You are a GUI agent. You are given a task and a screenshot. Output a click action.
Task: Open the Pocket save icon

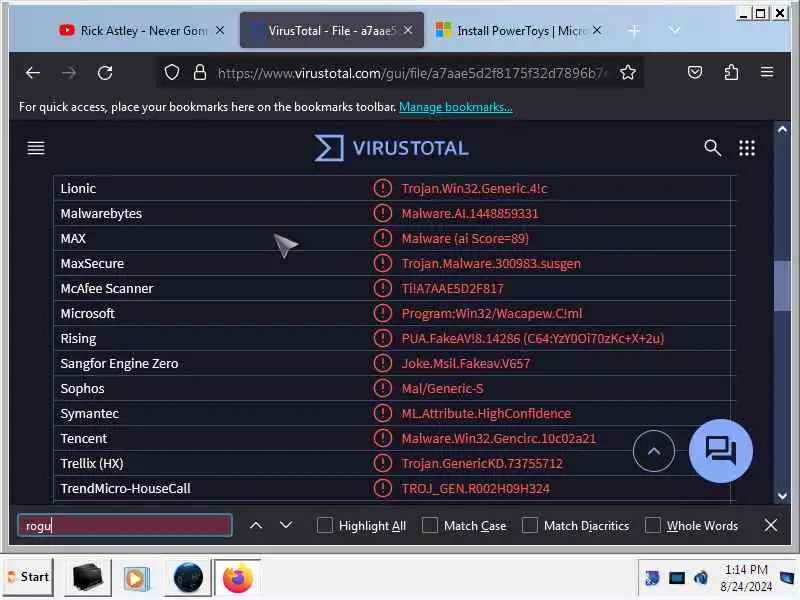695,72
